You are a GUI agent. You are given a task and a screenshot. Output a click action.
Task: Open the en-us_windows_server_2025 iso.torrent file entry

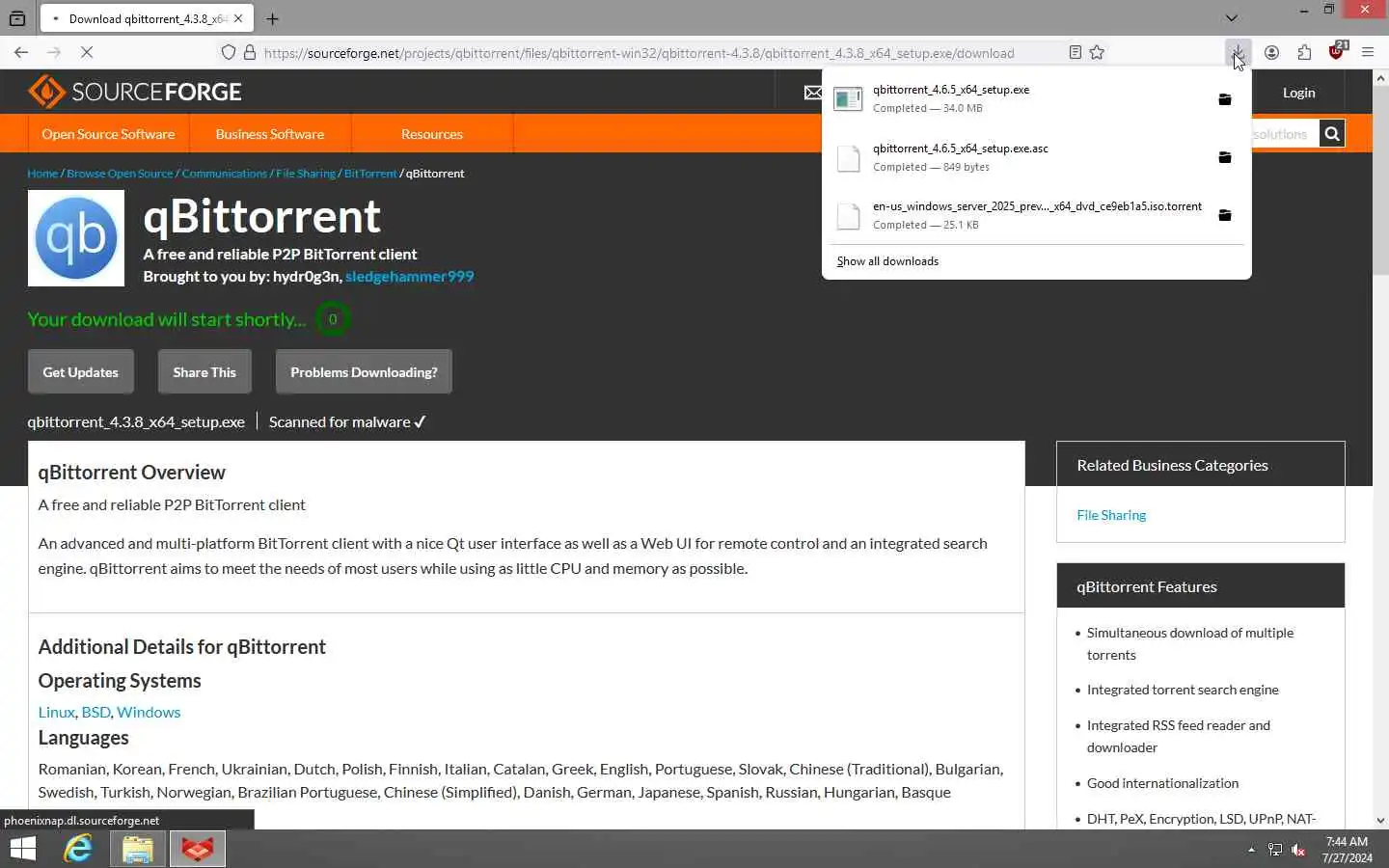coord(1018,215)
